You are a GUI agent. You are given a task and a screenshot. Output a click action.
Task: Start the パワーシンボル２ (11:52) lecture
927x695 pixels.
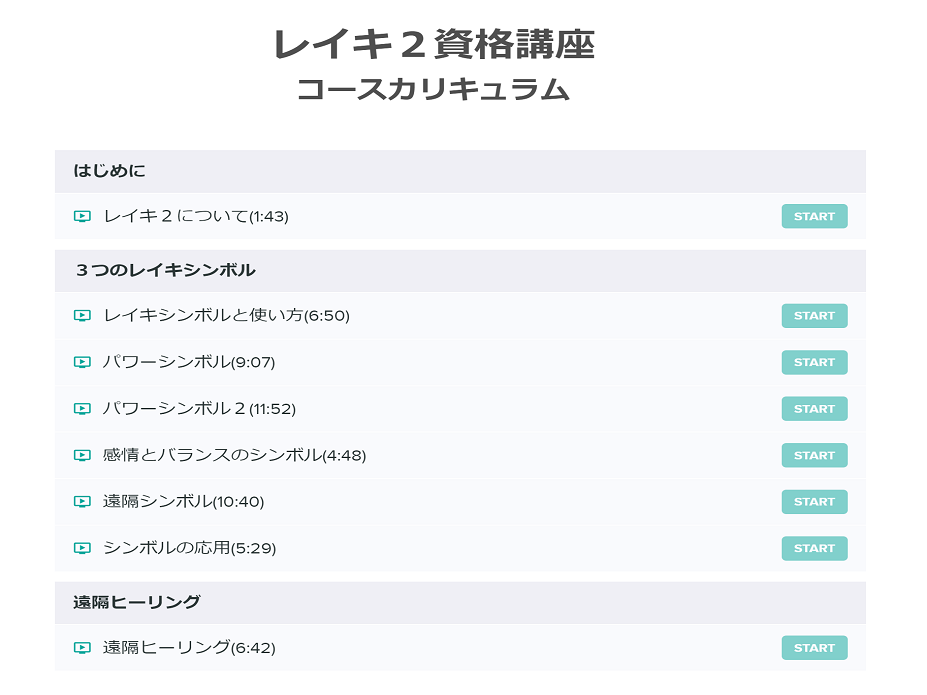coord(814,409)
